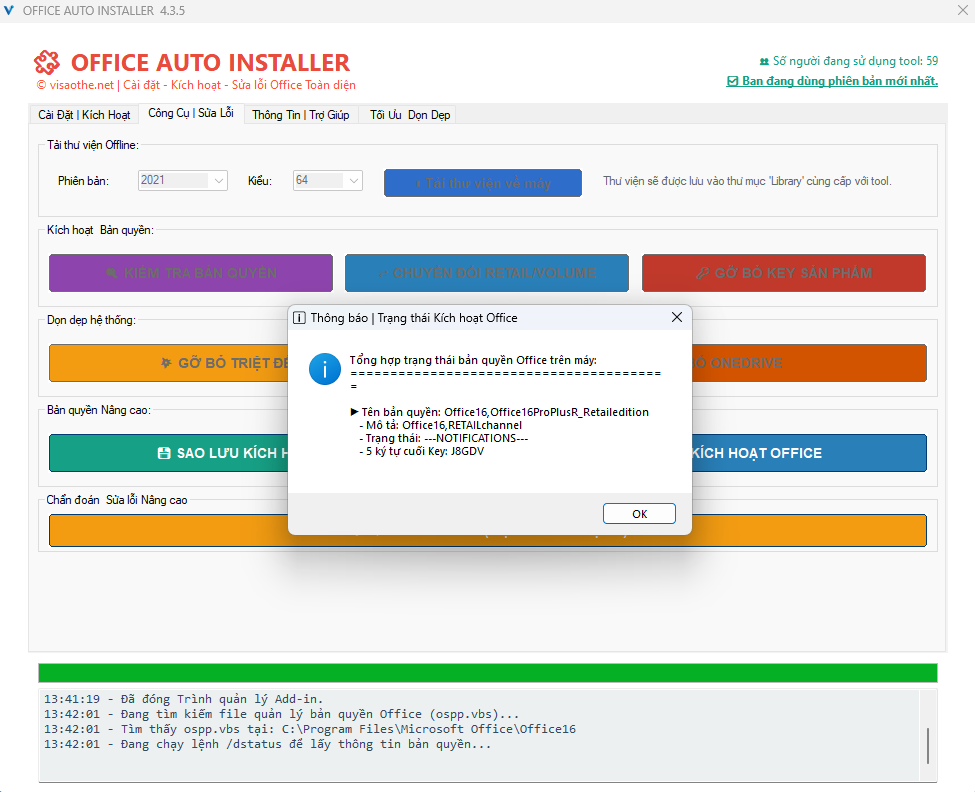This screenshot has width=975, height=792.
Task: Click '5 ký tự cuối Key: J8GDV' text
Action: [422, 451]
